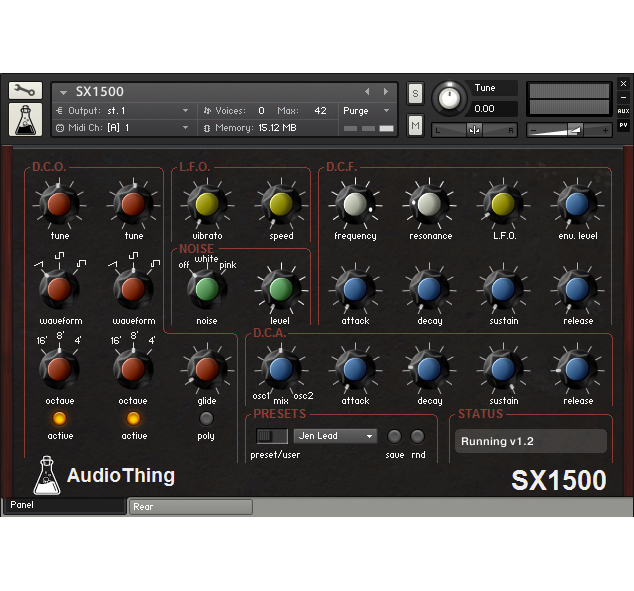Toggle the second oscillator active LED

coord(133,418)
